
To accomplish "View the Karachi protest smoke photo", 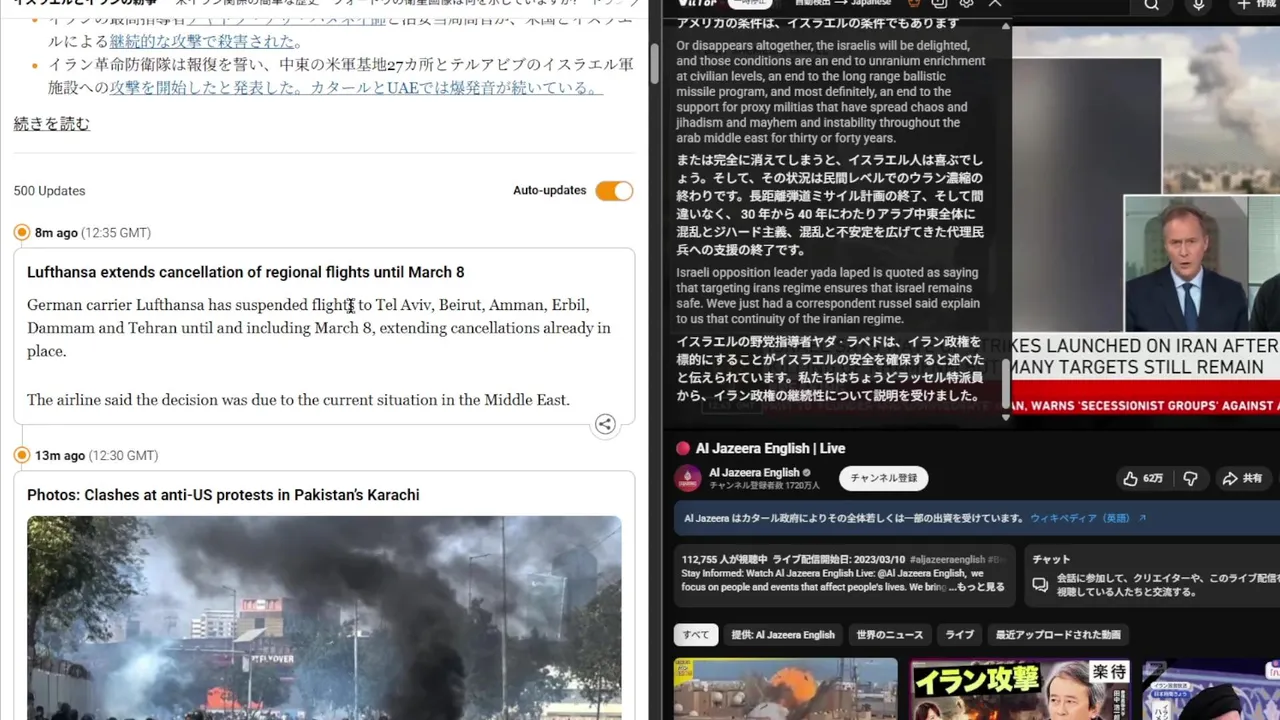I will 324,617.
